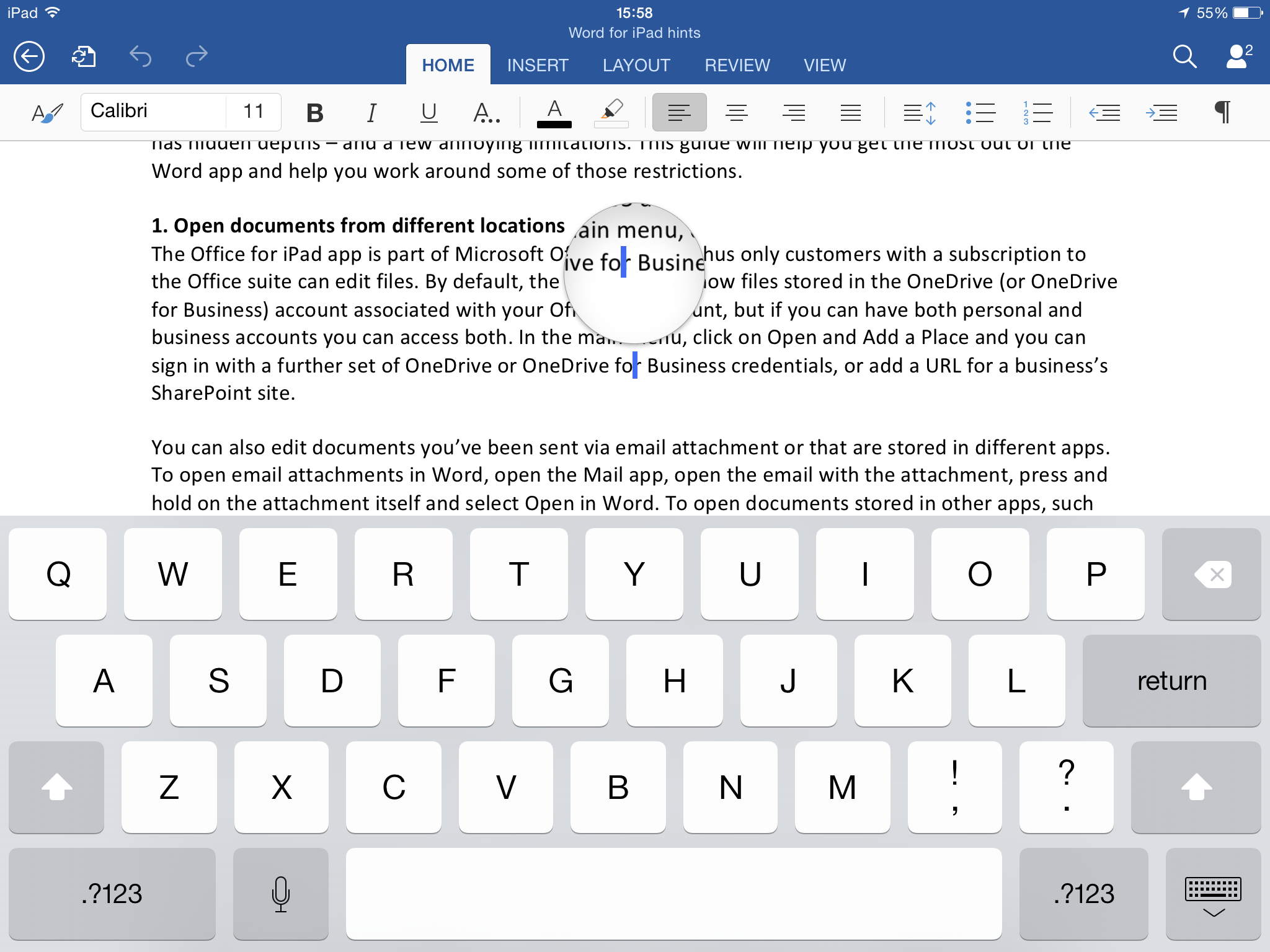Toggle bold formatting
This screenshot has width=1270, height=952.
(314, 113)
